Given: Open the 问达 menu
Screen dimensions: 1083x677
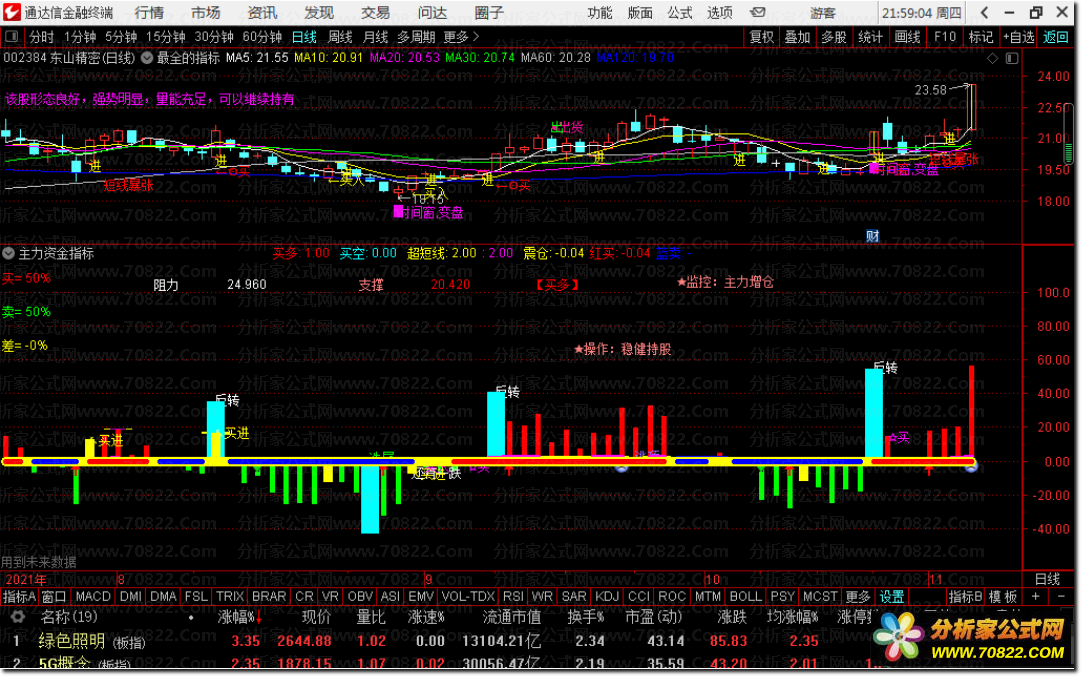Looking at the screenshot, I should (x=432, y=12).
